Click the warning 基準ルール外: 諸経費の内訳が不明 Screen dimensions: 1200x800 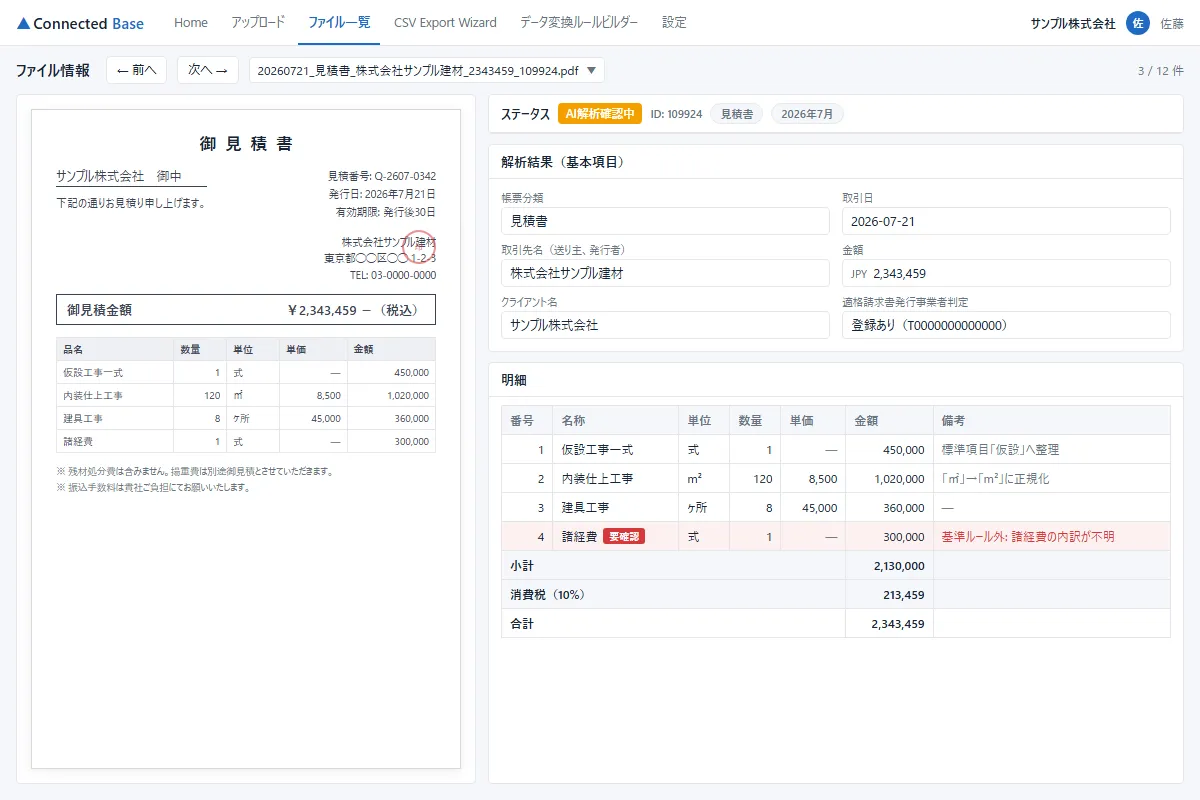pos(1028,537)
